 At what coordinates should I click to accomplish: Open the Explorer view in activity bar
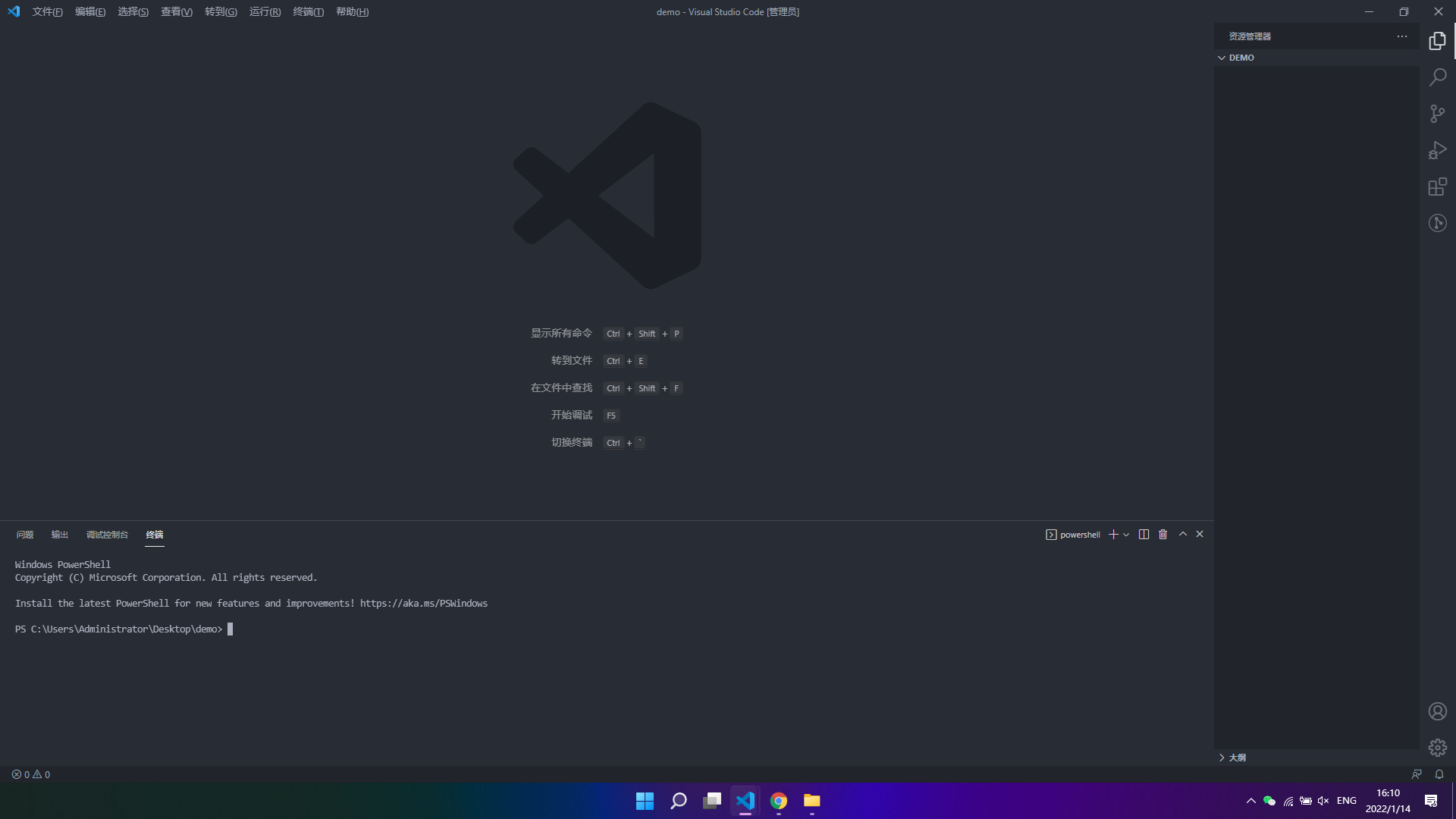[x=1437, y=41]
